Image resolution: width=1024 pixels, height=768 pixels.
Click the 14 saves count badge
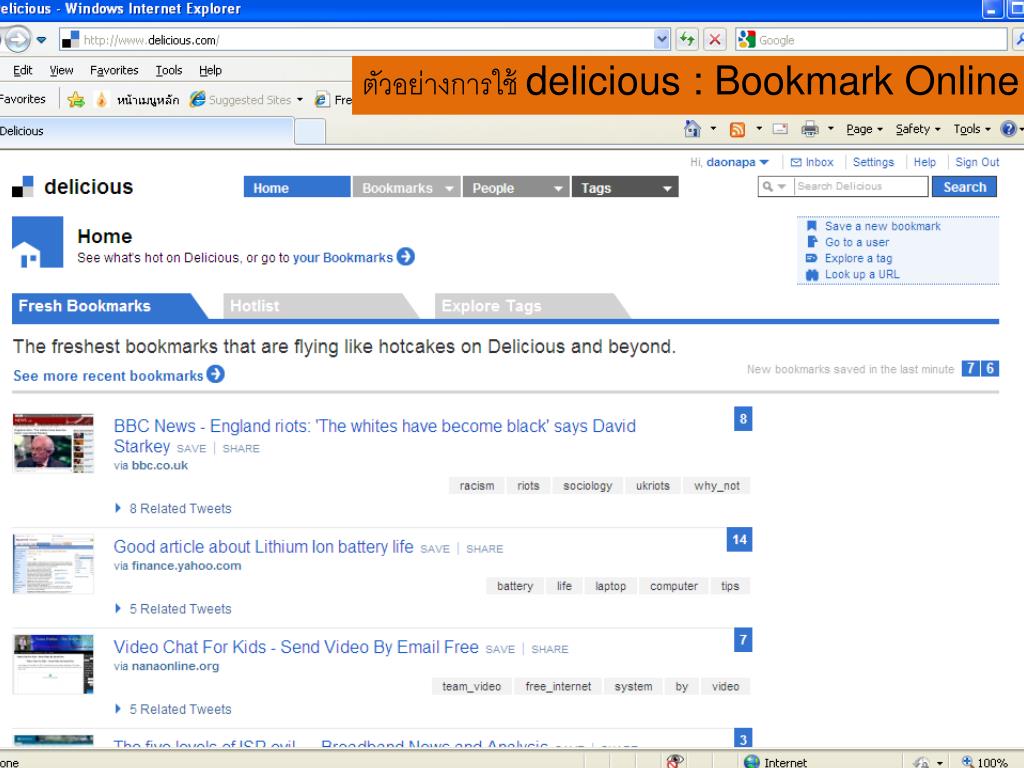tap(739, 539)
